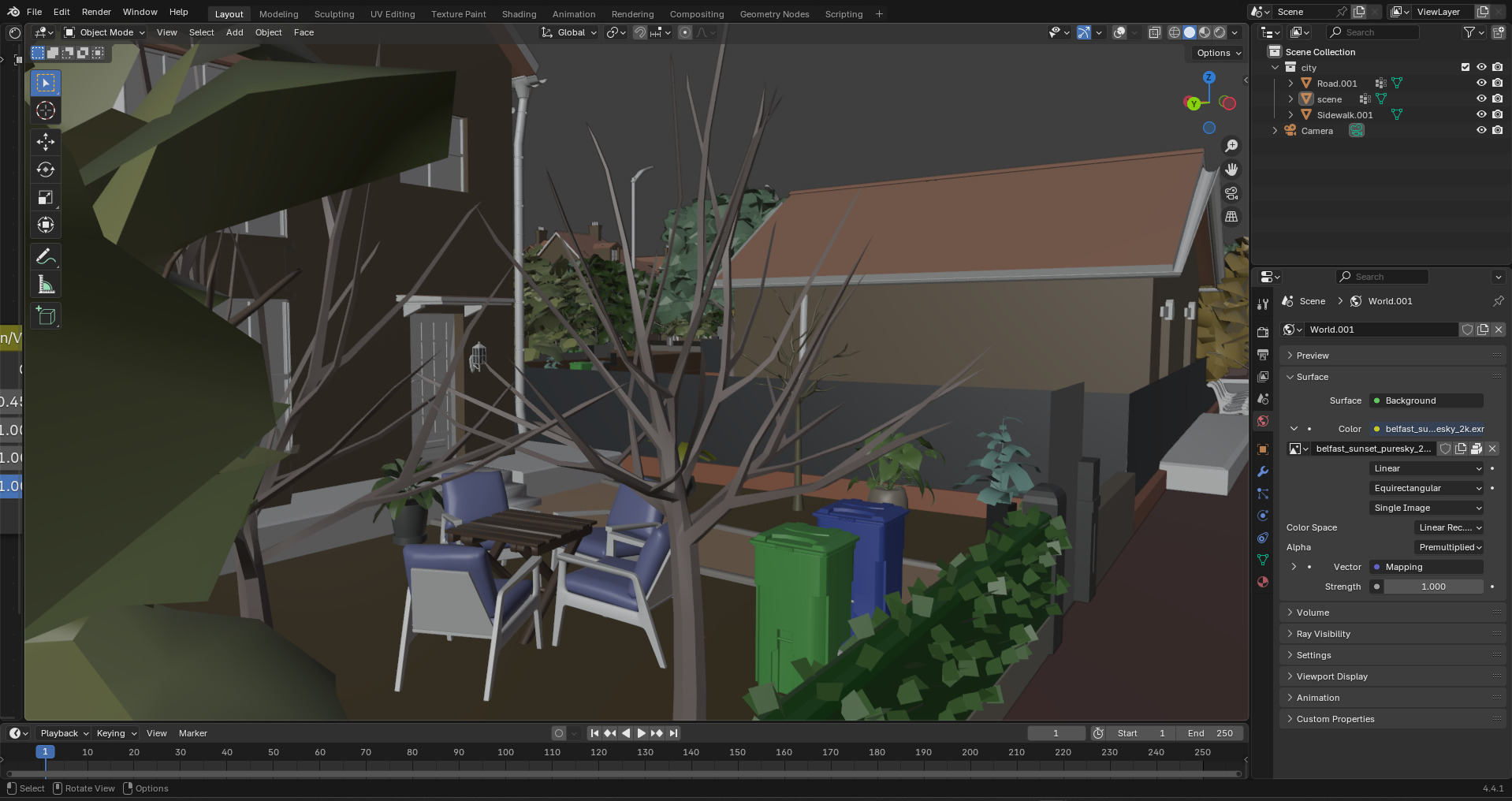The image size is (1512, 801).
Task: Open the Object Data mesh properties tab
Action: 1263,560
